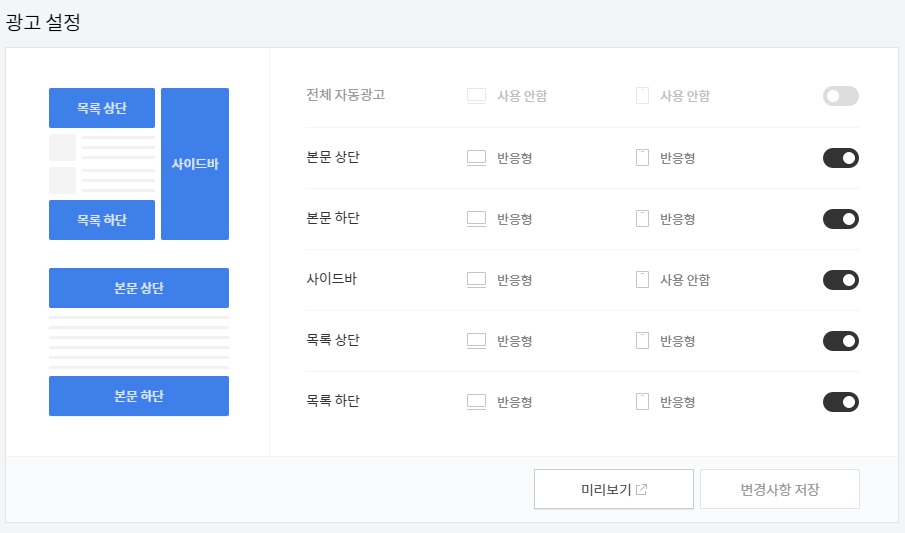Click the desktop icon for 전체 자동광고
Viewport: 905px width, 533px height.
point(476,96)
